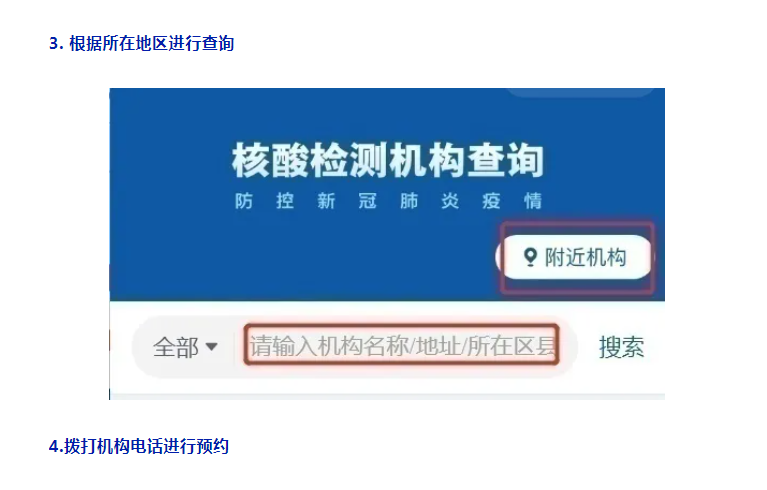
Task: Click the location pin icon beside 附近机构
Action: (530, 257)
